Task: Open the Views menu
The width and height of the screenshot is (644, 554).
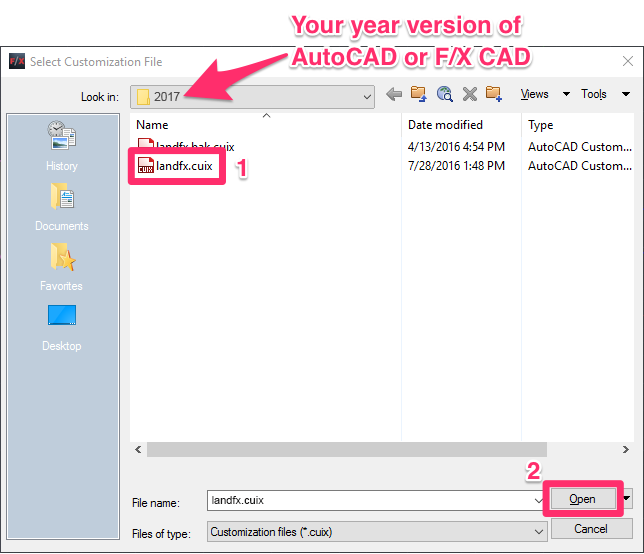Action: click(534, 94)
